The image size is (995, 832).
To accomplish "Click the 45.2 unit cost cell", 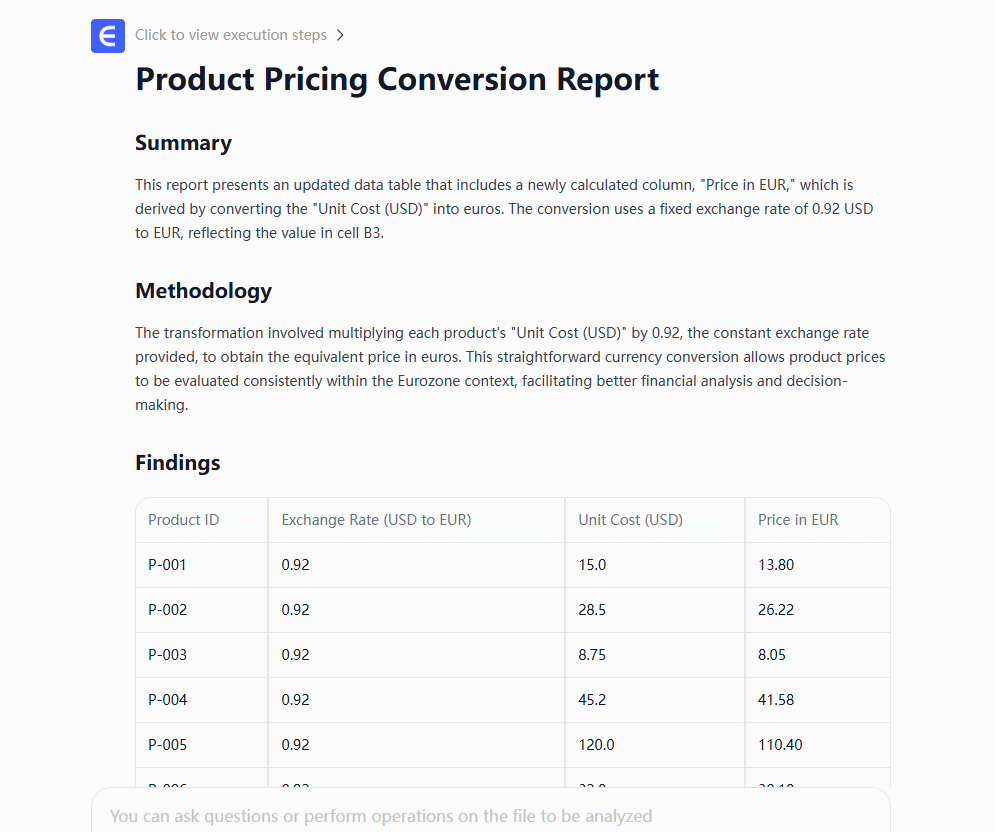I will (x=592, y=700).
